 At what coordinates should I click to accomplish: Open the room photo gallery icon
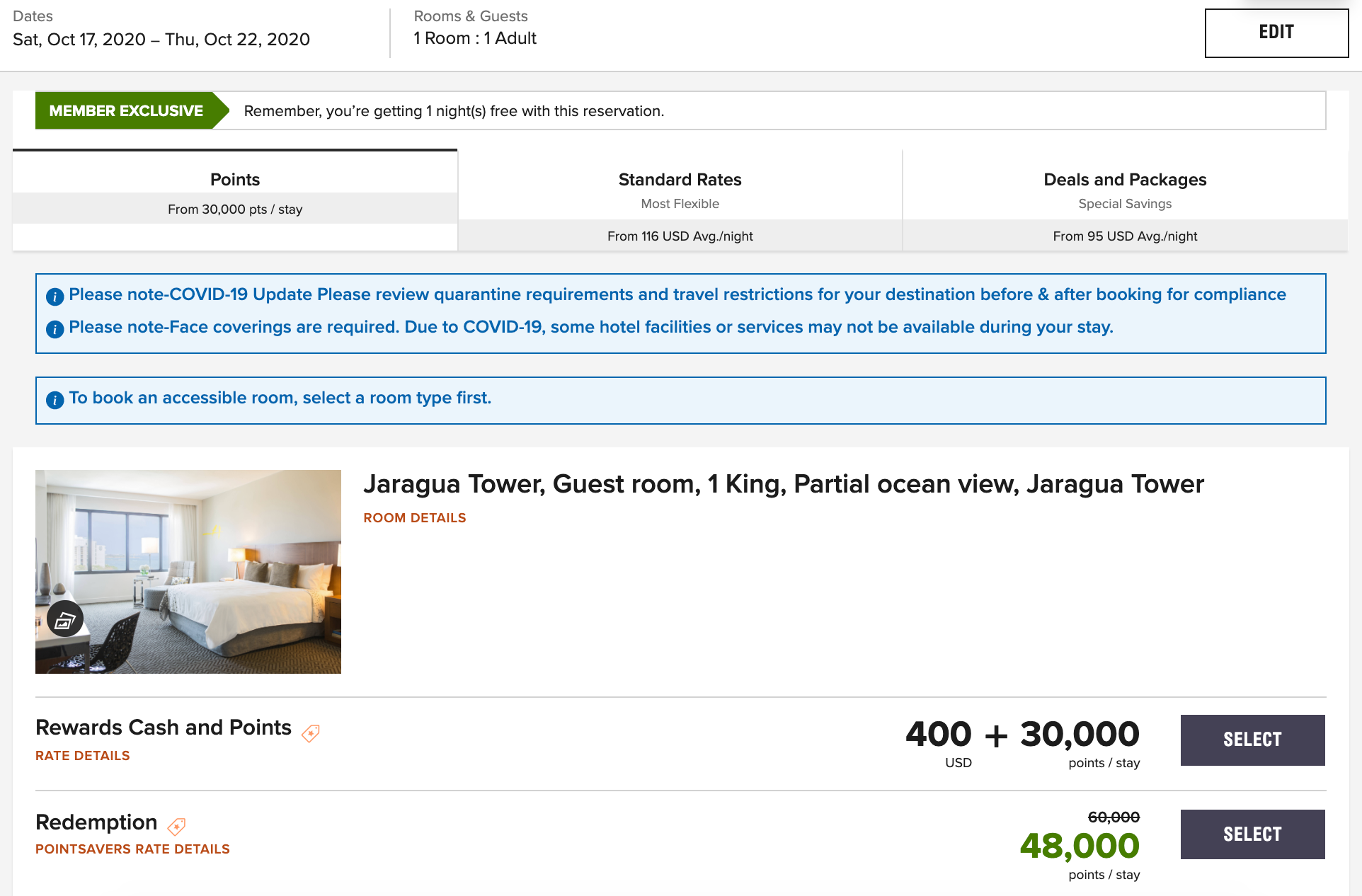[65, 620]
